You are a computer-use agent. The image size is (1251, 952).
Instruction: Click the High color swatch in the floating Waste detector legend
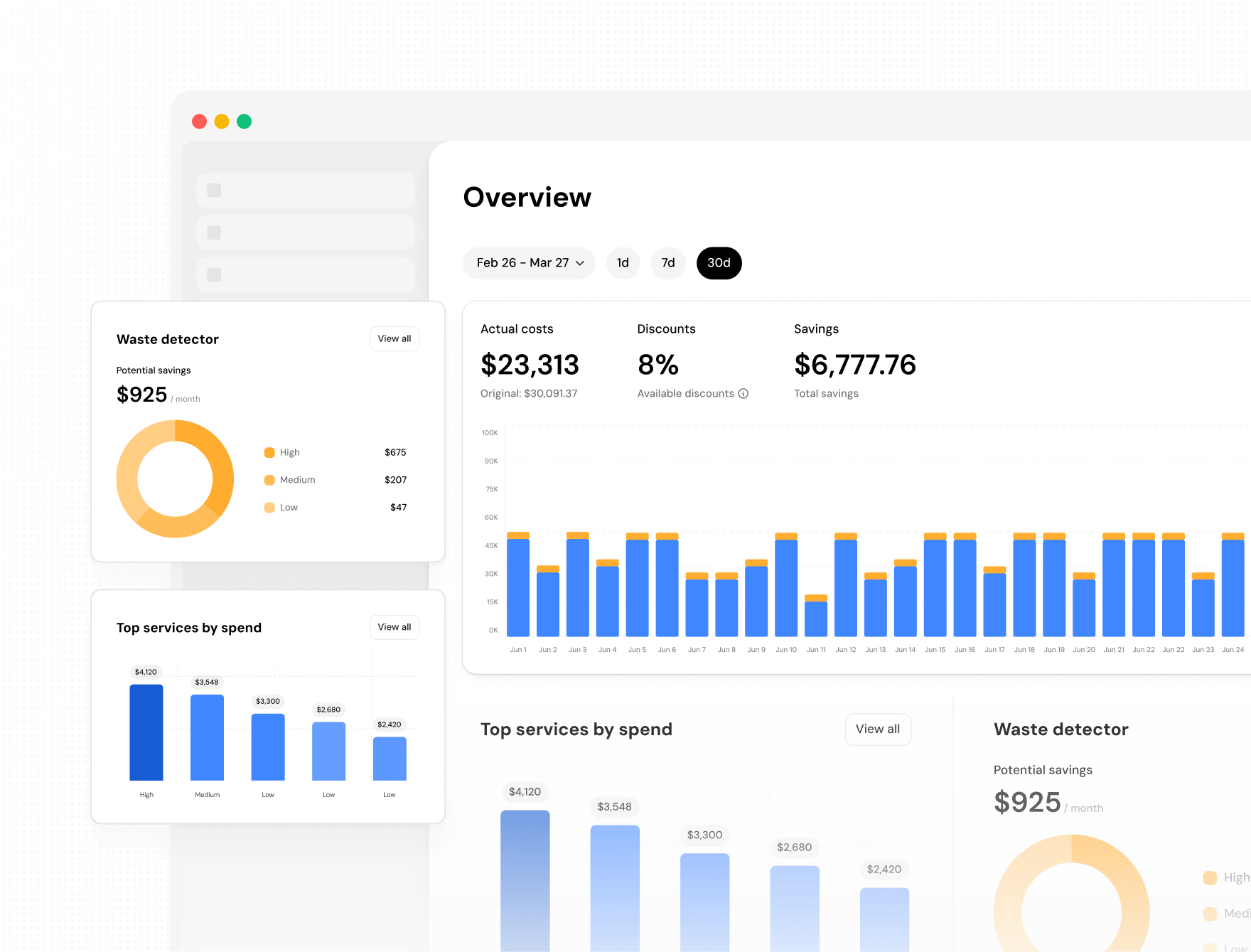coord(269,452)
